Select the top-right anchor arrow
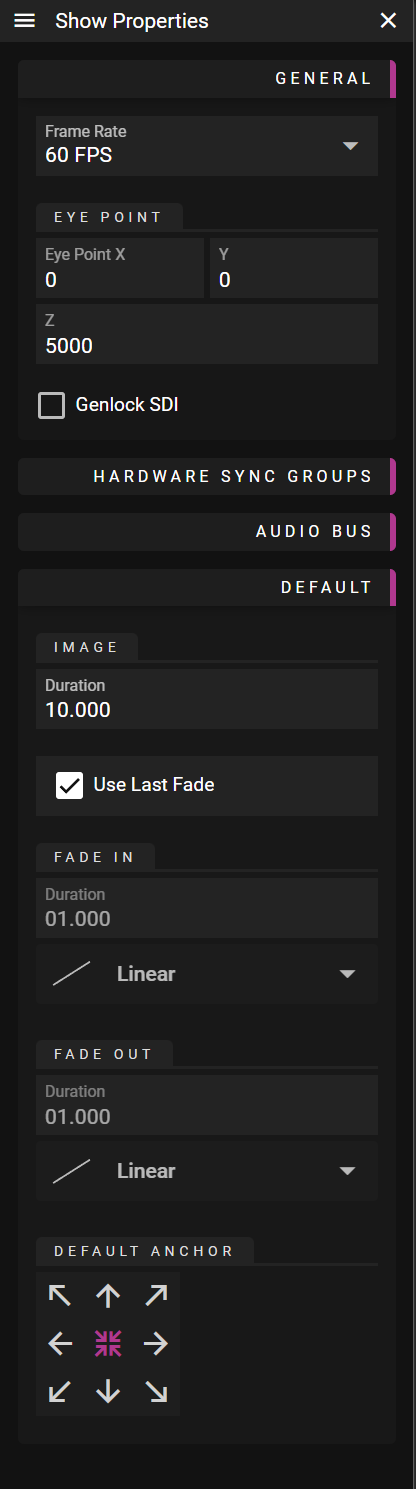 [156, 1296]
